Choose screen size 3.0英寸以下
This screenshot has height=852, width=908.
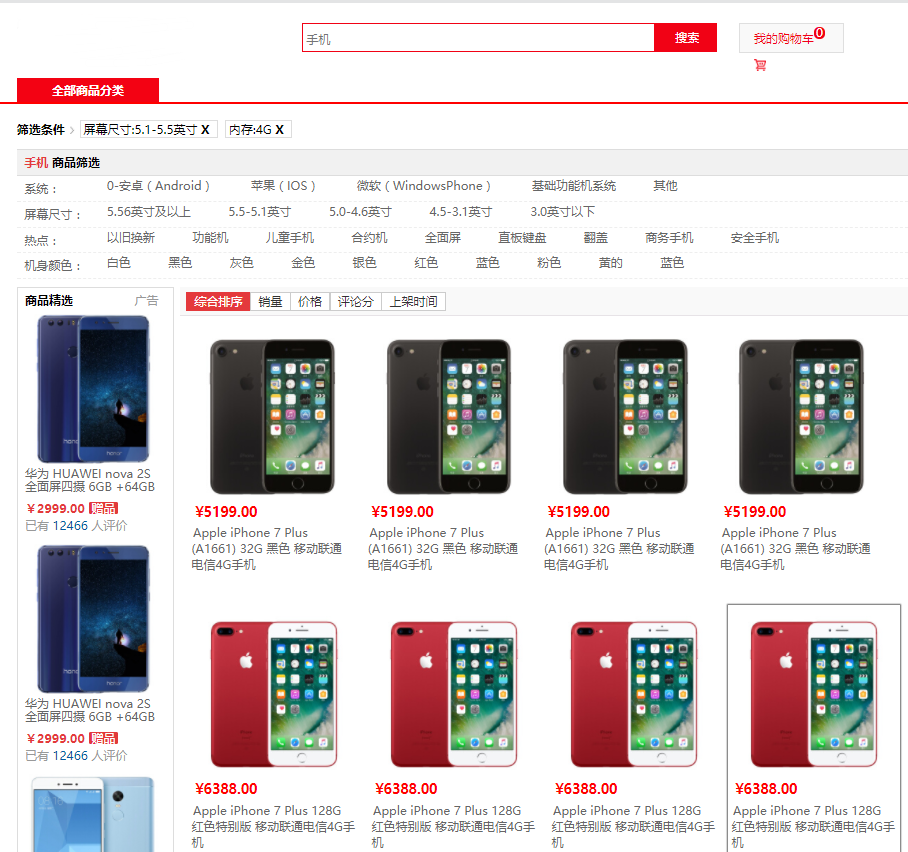[x=562, y=212]
